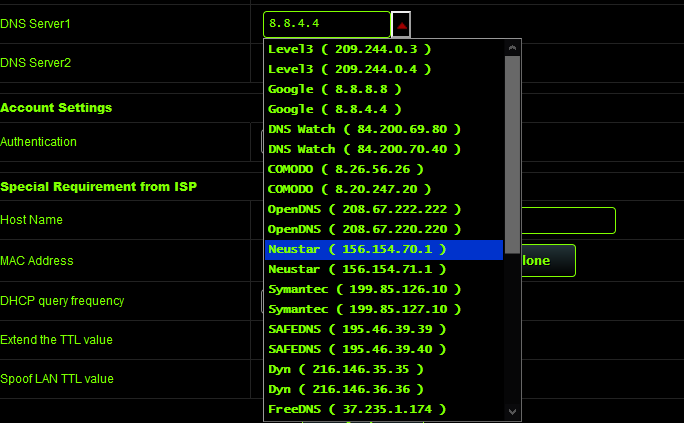Click the DNS Server2 label

click(x=35, y=63)
